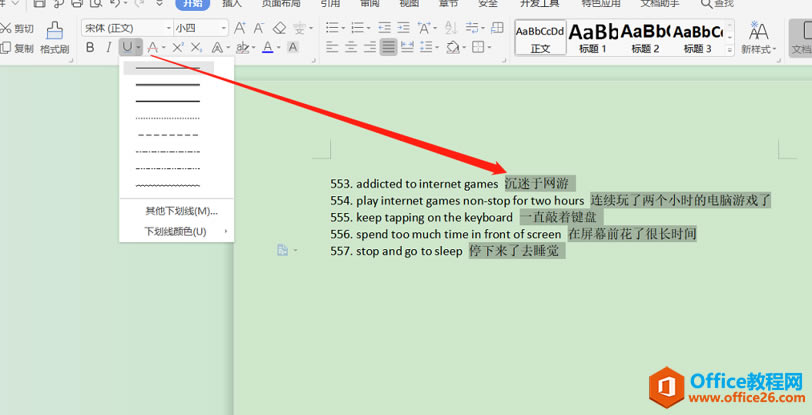Click text "keep tapping on the keyboard"
Screen dimensions: 812x415
(434, 218)
